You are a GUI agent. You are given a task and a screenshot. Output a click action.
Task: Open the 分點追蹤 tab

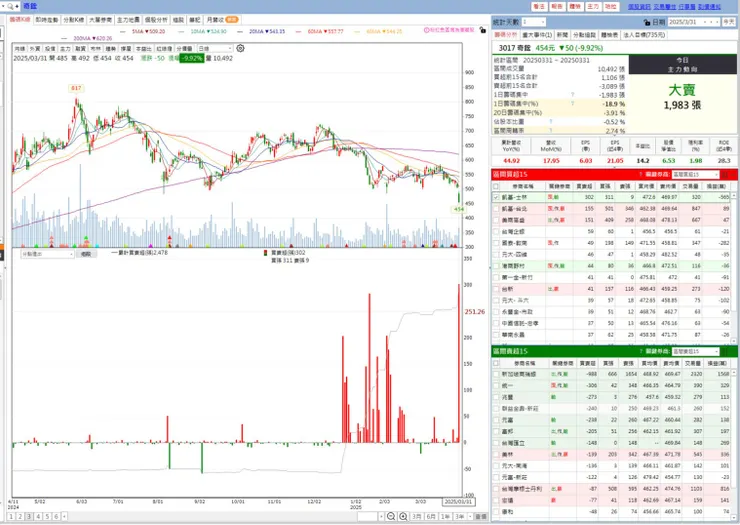point(584,35)
